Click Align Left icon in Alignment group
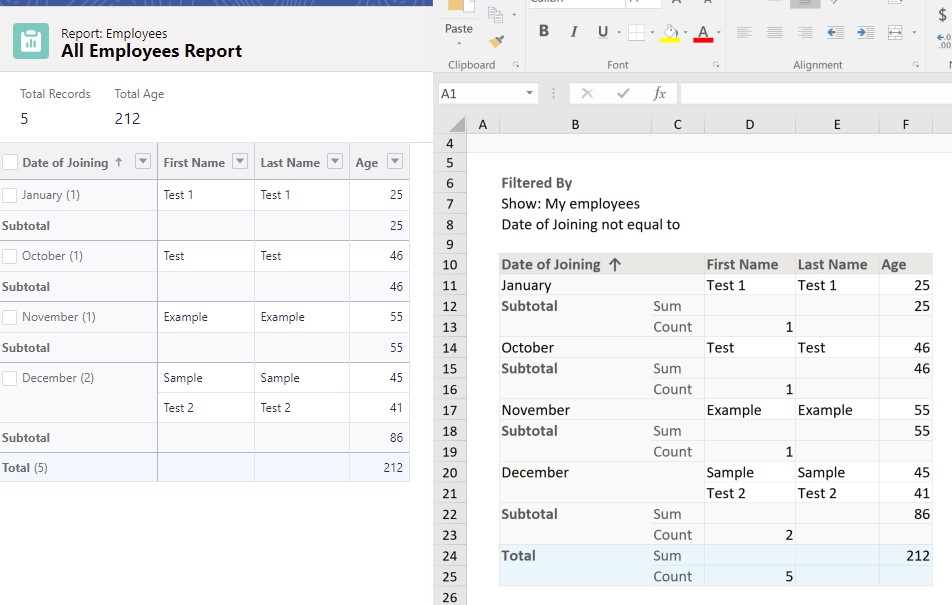This screenshot has height=605, width=952. (744, 32)
